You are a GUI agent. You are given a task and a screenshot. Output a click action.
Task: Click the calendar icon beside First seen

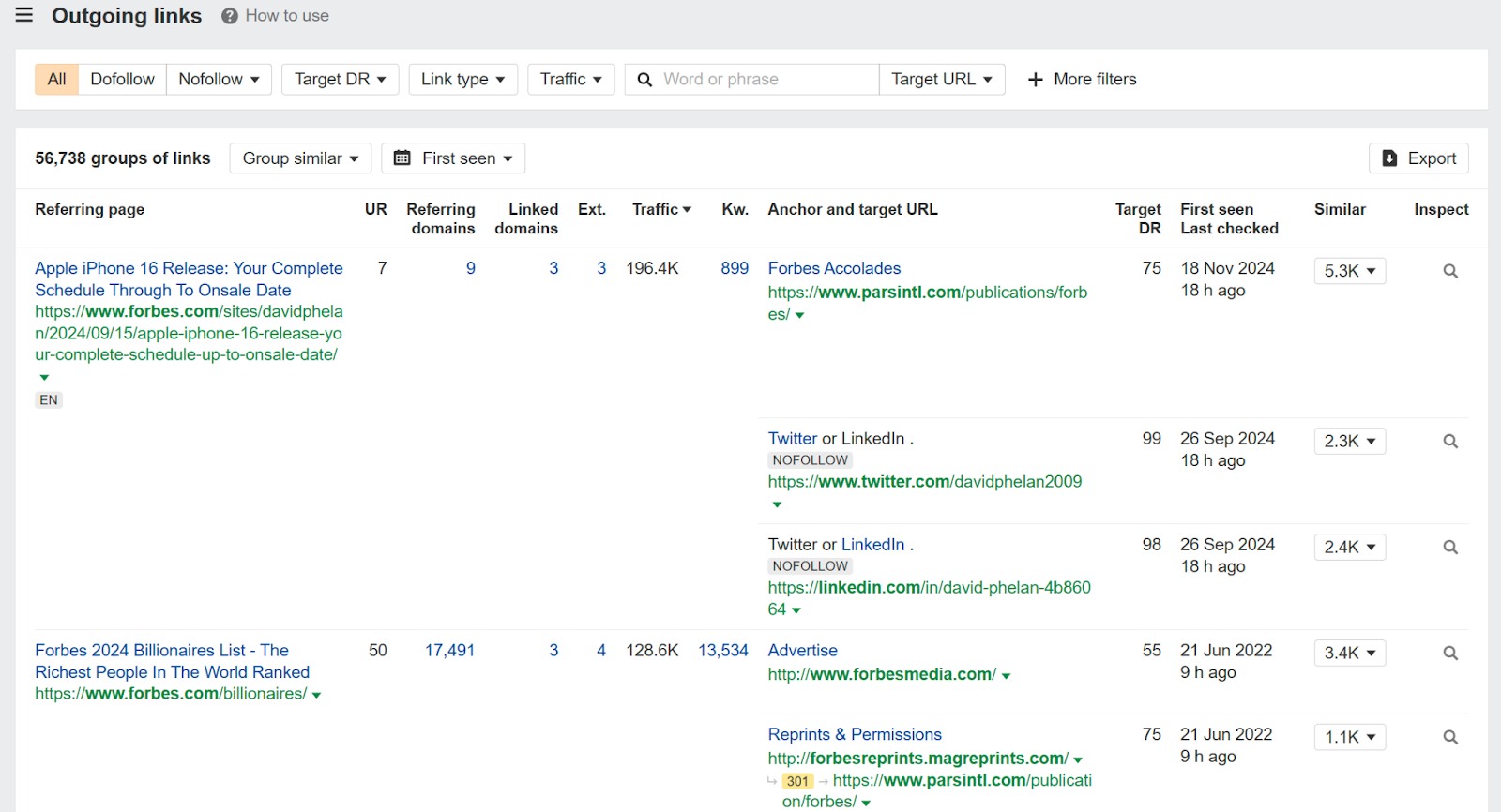402,158
